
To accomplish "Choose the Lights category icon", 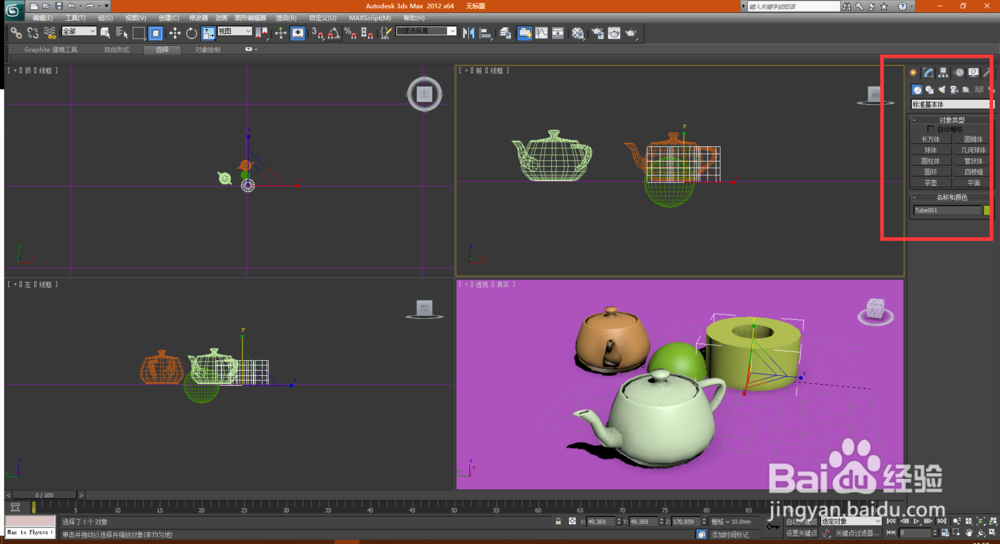I will tap(942, 90).
